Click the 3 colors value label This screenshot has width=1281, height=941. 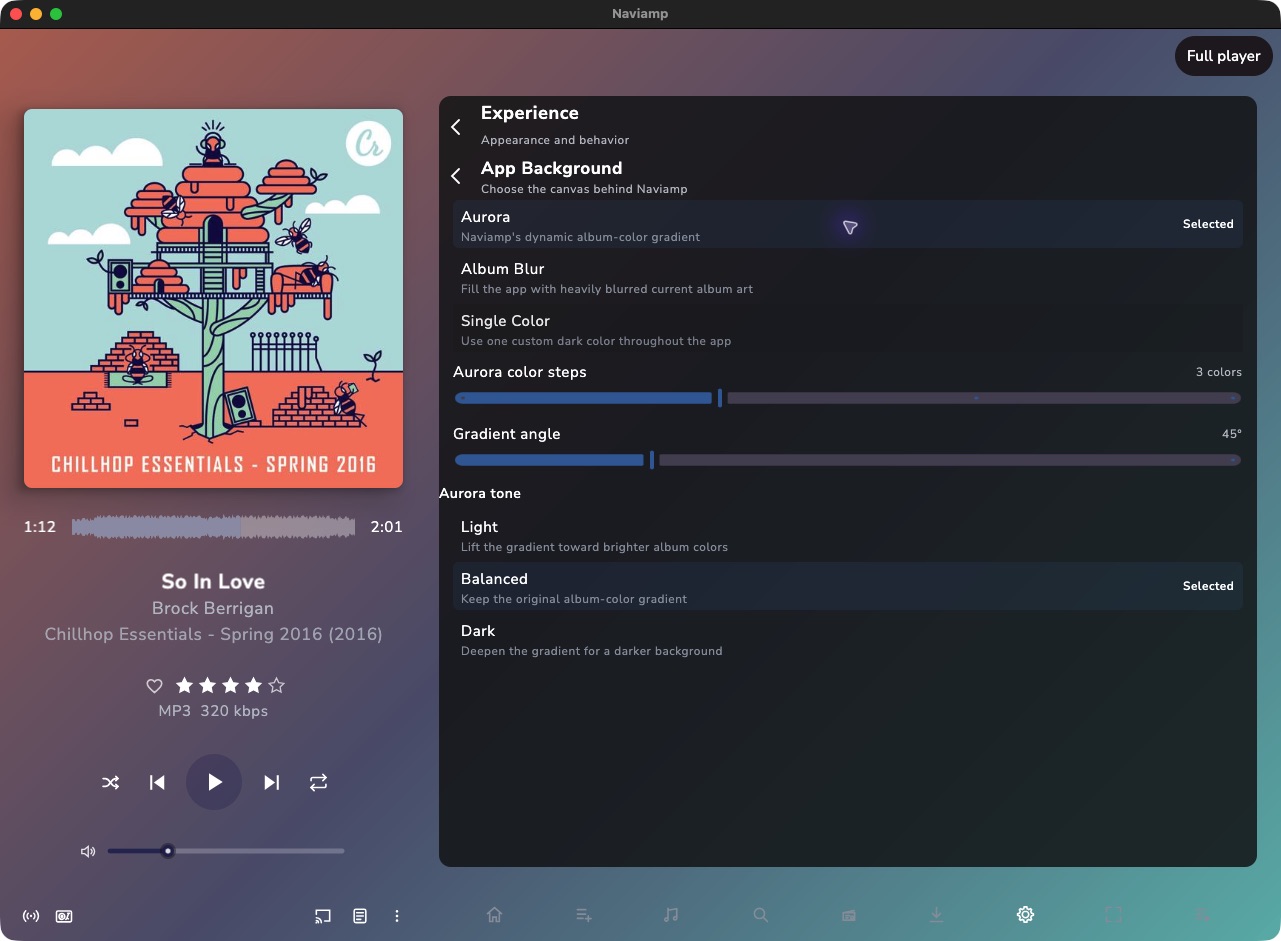[1218, 372]
